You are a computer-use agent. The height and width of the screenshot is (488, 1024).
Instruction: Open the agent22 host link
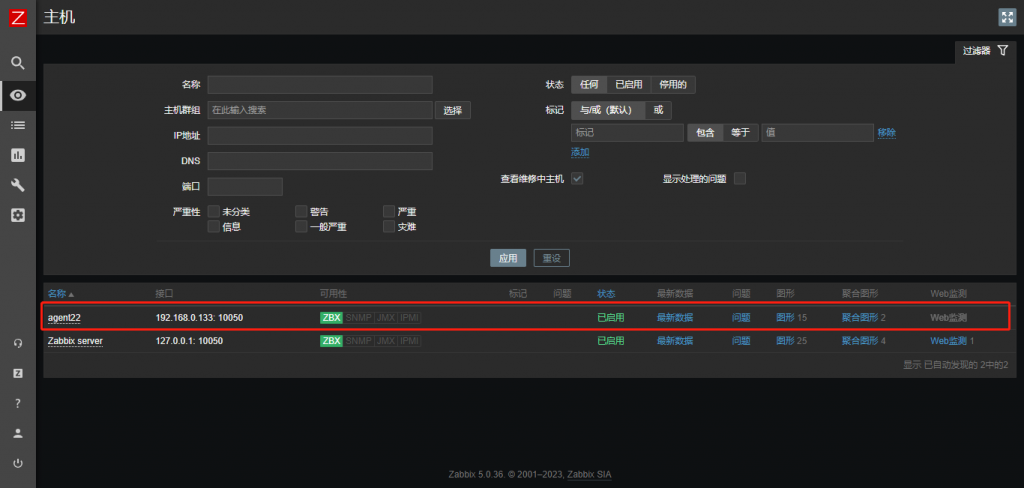[64, 318]
